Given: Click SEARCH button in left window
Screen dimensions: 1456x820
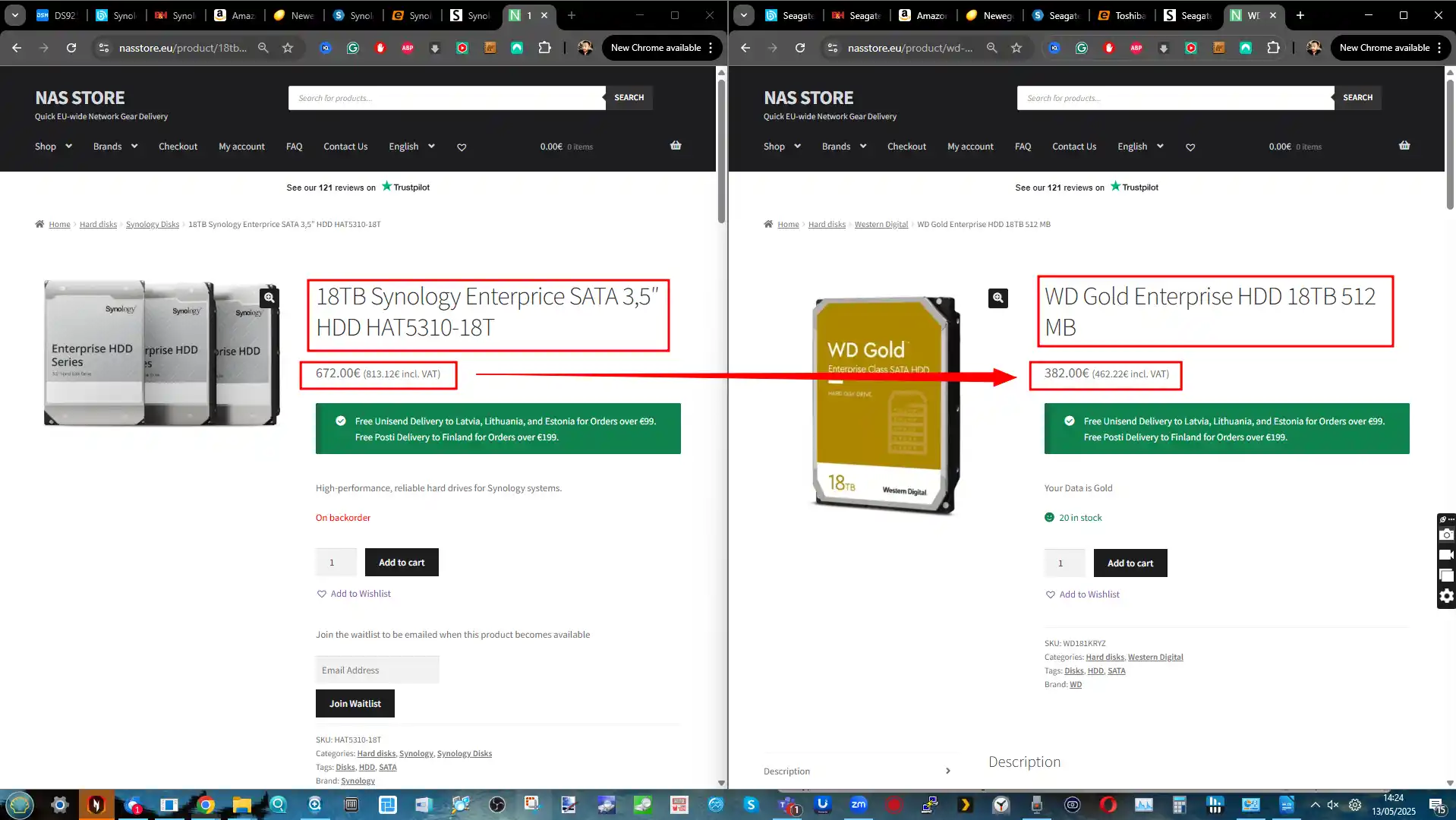Looking at the screenshot, I should [629, 98].
